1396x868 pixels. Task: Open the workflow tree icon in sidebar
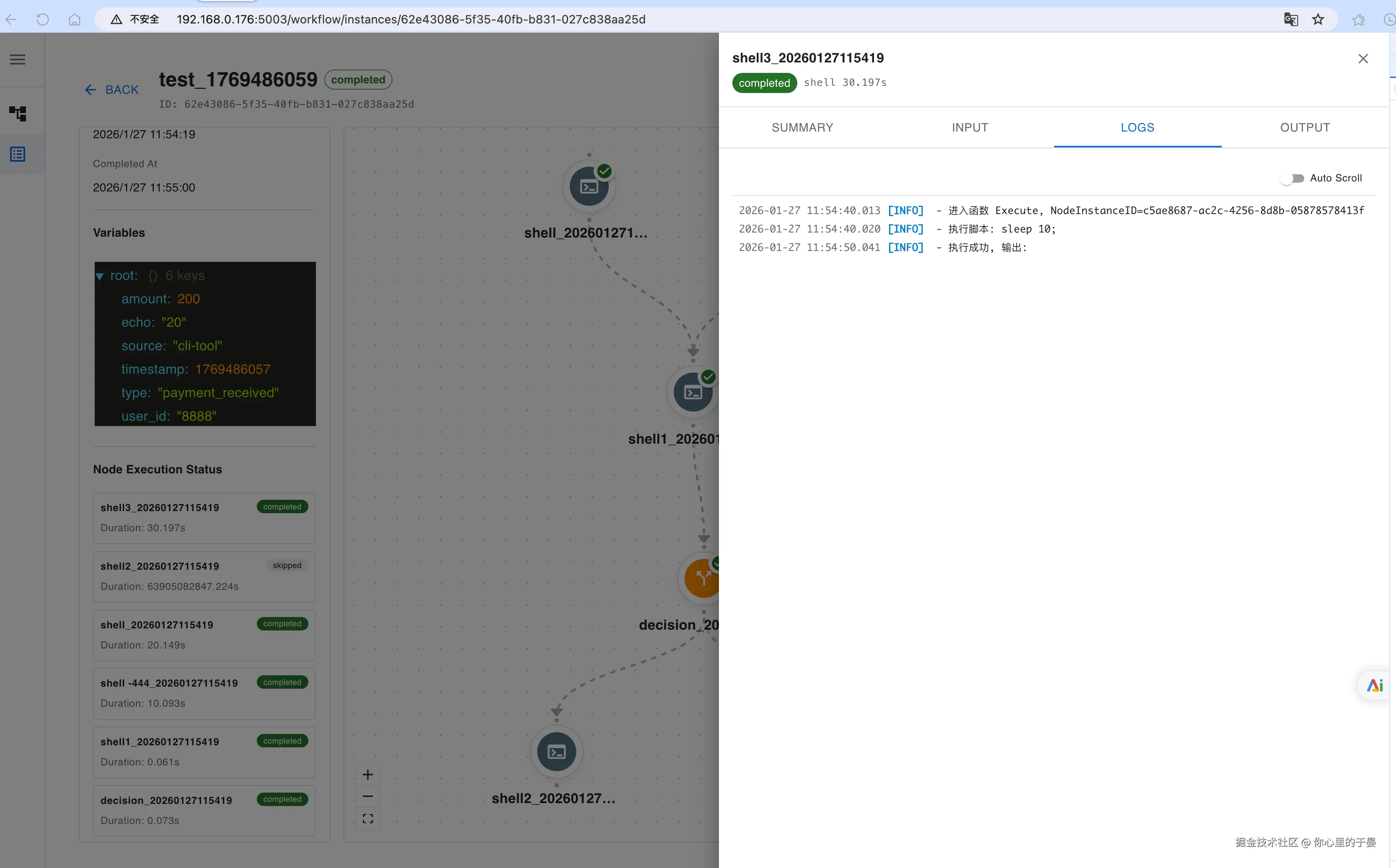(18, 113)
